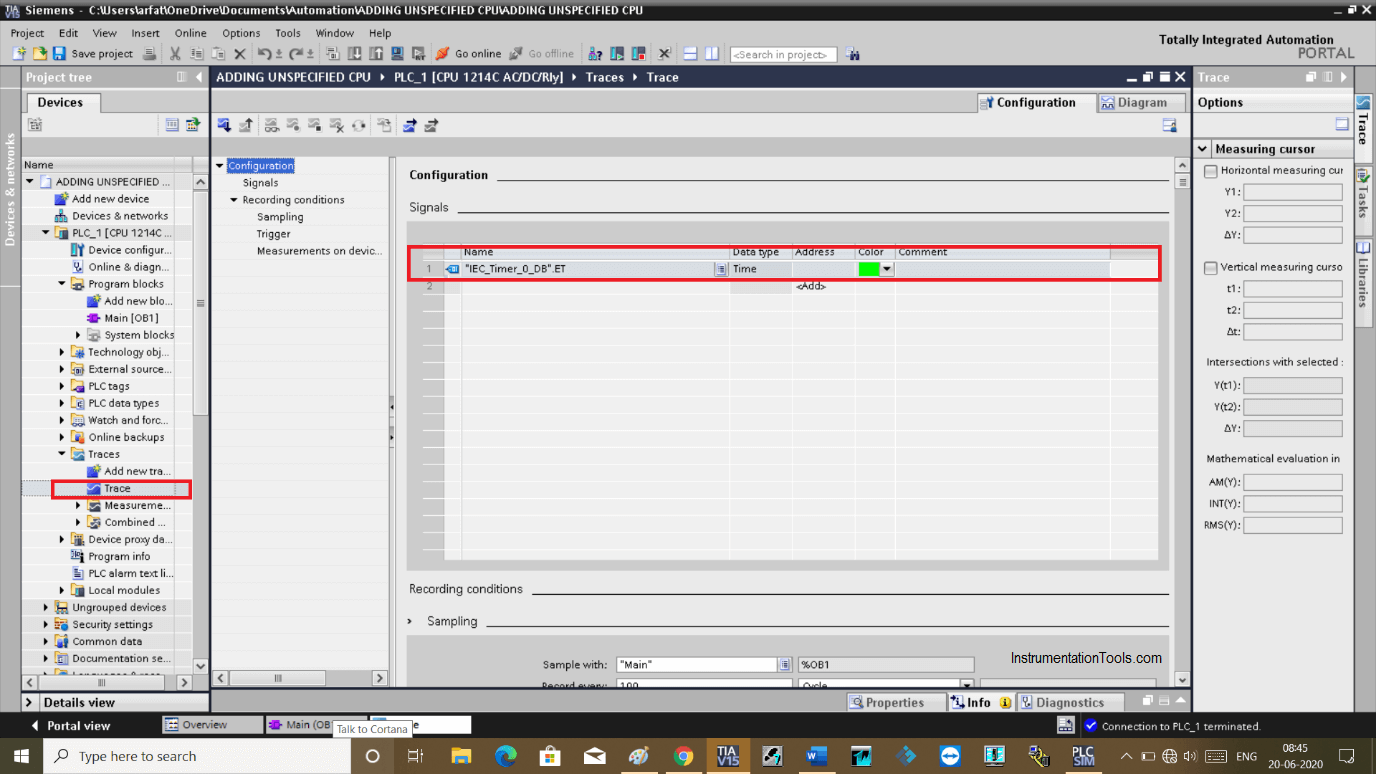Toggle Vertical measuring cursor checkbox
Viewport: 1376px width, 774px height.
[1211, 268]
